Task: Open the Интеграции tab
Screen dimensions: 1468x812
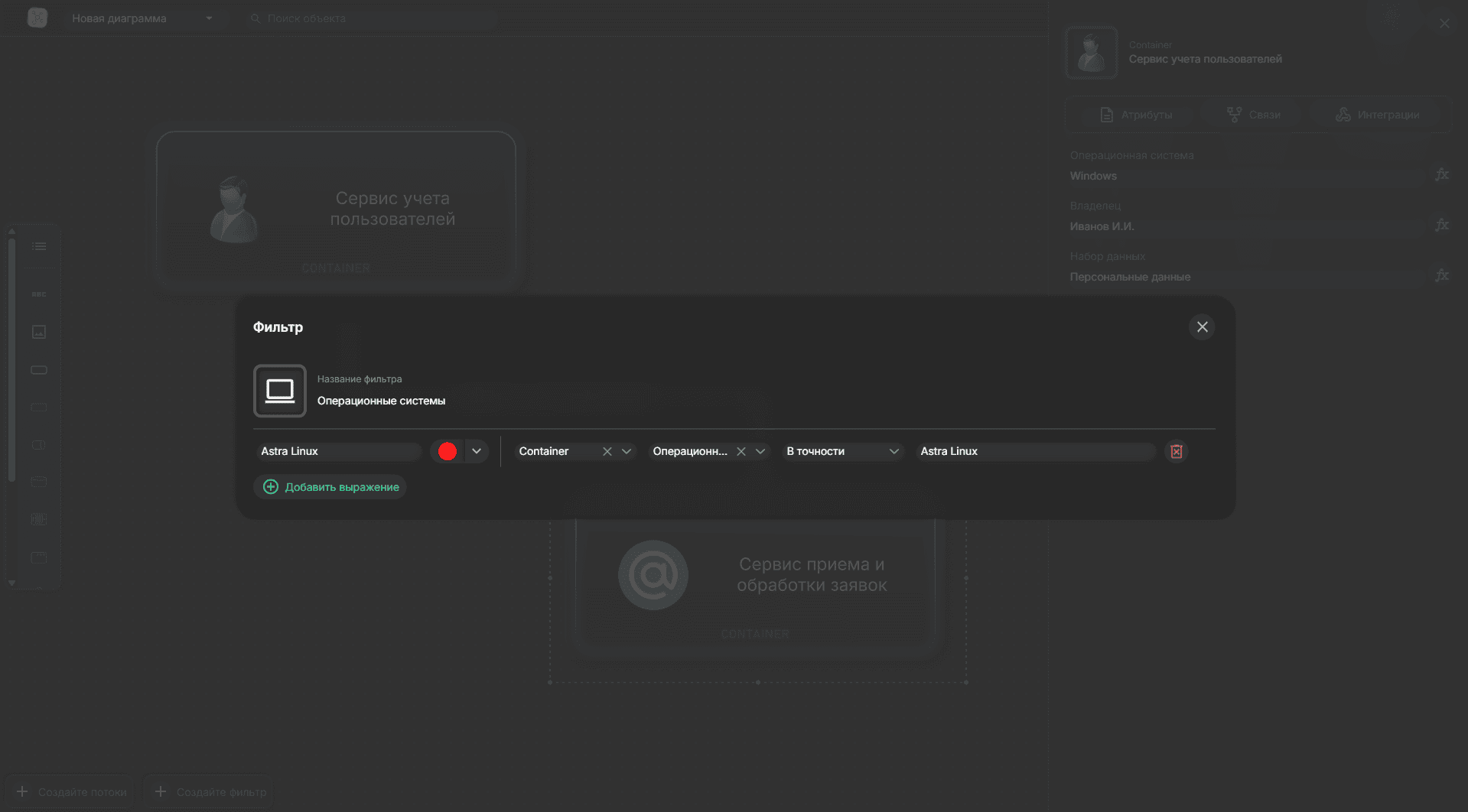Action: (x=1377, y=115)
